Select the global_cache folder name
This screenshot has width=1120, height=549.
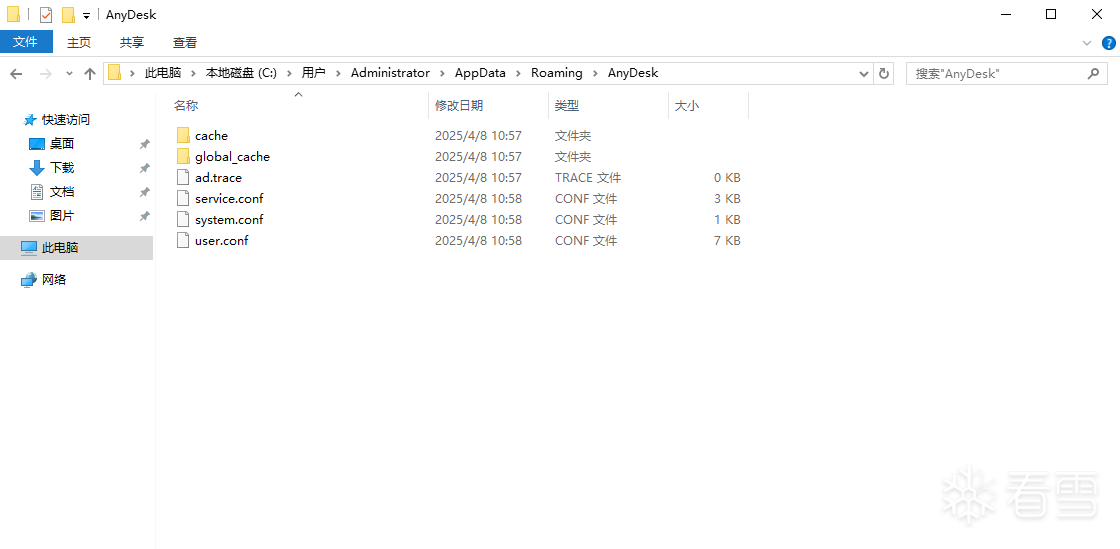tap(232, 156)
